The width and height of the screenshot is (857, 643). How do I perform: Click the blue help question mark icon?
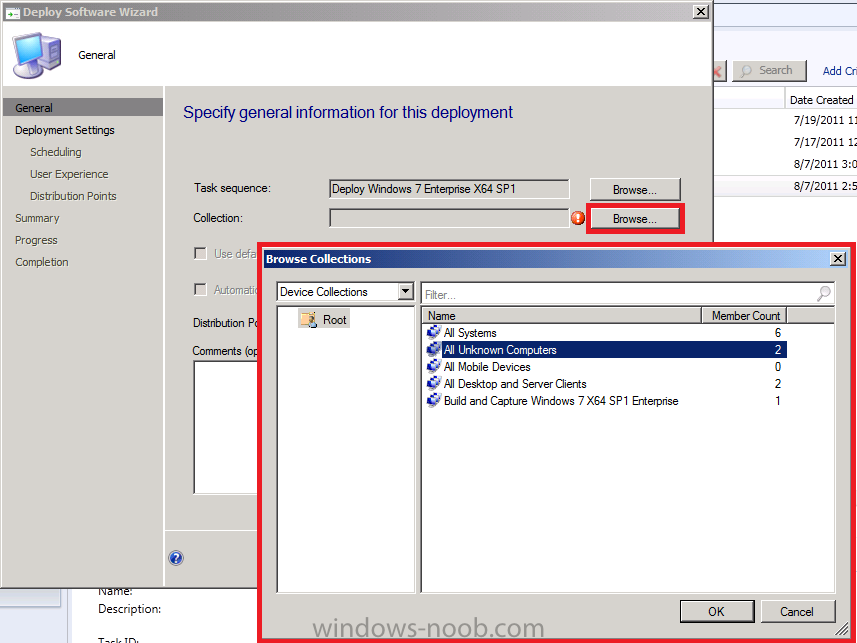click(x=175, y=558)
